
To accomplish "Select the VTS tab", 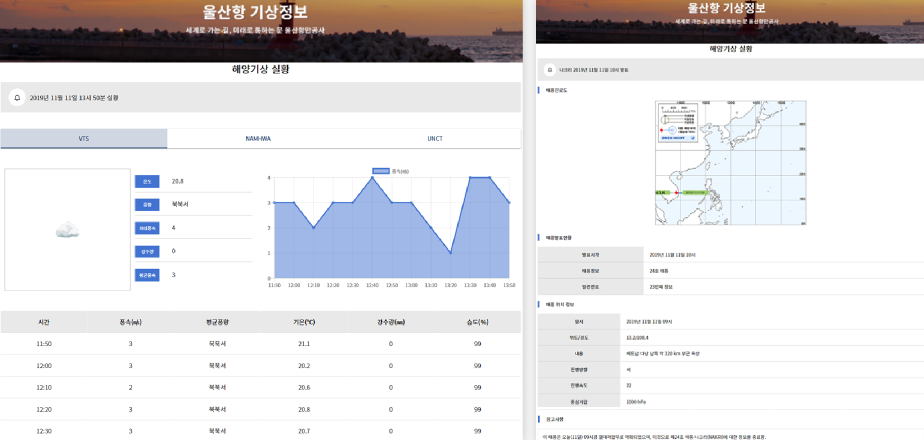I will [84, 139].
